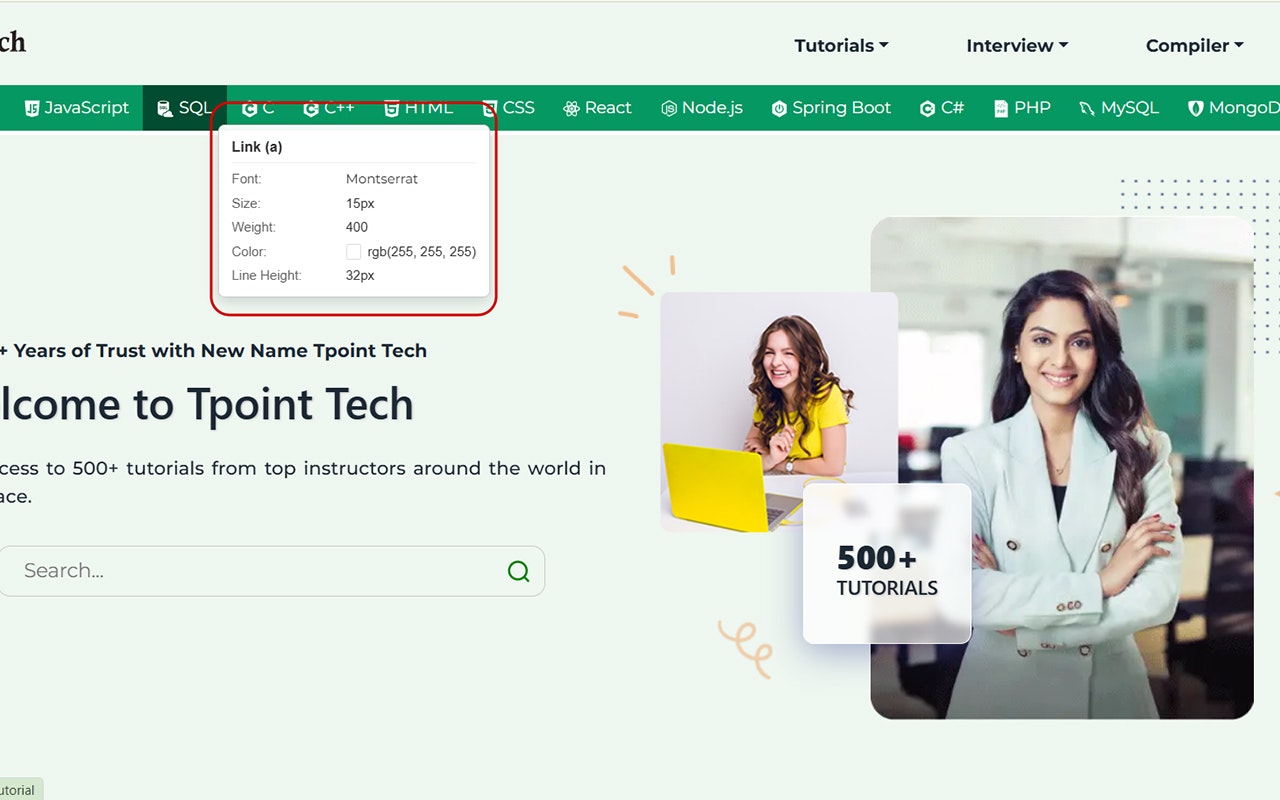1280x800 pixels.
Task: Go to the CSS tutorial
Action: [x=508, y=108]
